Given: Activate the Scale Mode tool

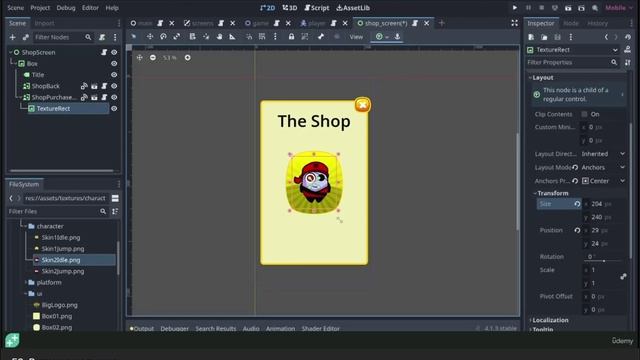Looking at the screenshot, I should (x=177, y=37).
